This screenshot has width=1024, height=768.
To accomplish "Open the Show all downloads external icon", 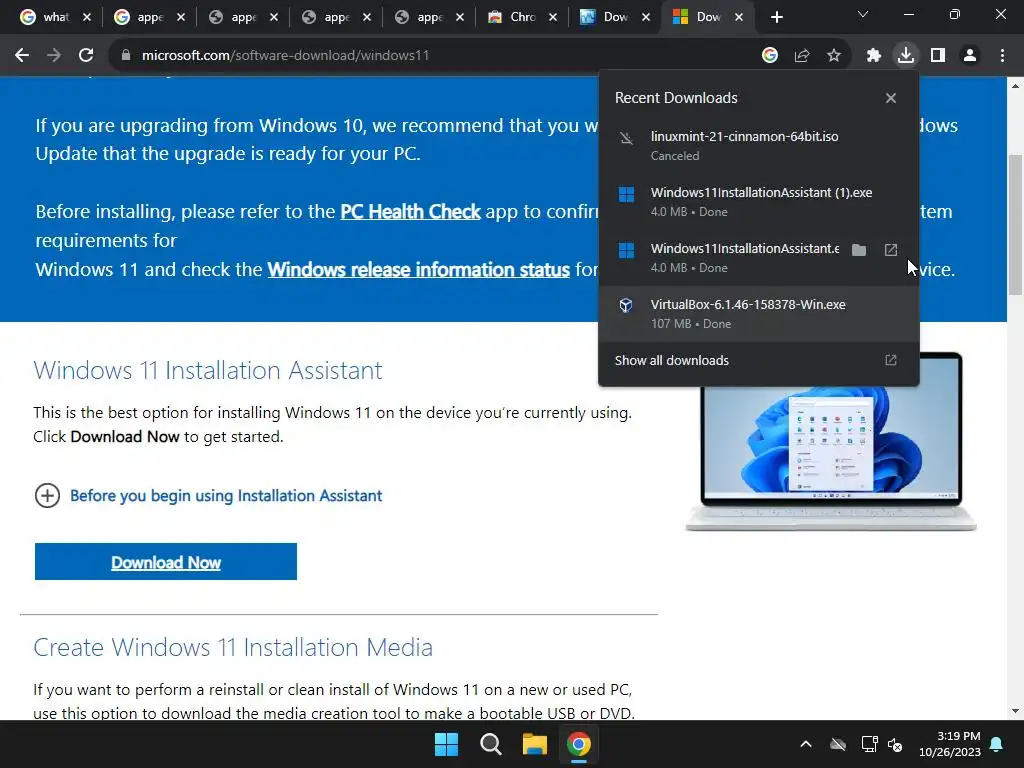I will coord(891,360).
